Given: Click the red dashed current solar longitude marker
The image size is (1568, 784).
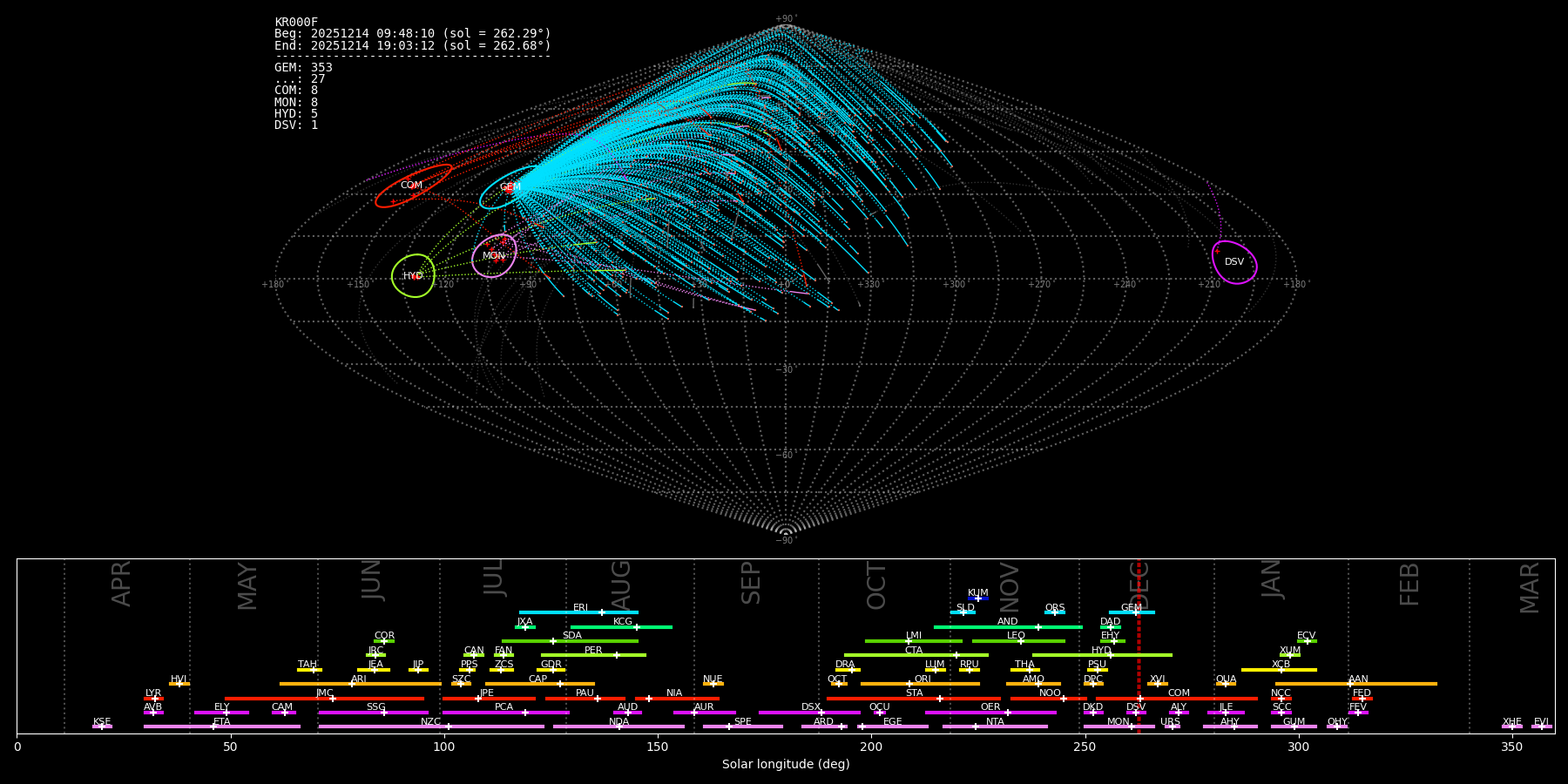Looking at the screenshot, I should point(1139,645).
